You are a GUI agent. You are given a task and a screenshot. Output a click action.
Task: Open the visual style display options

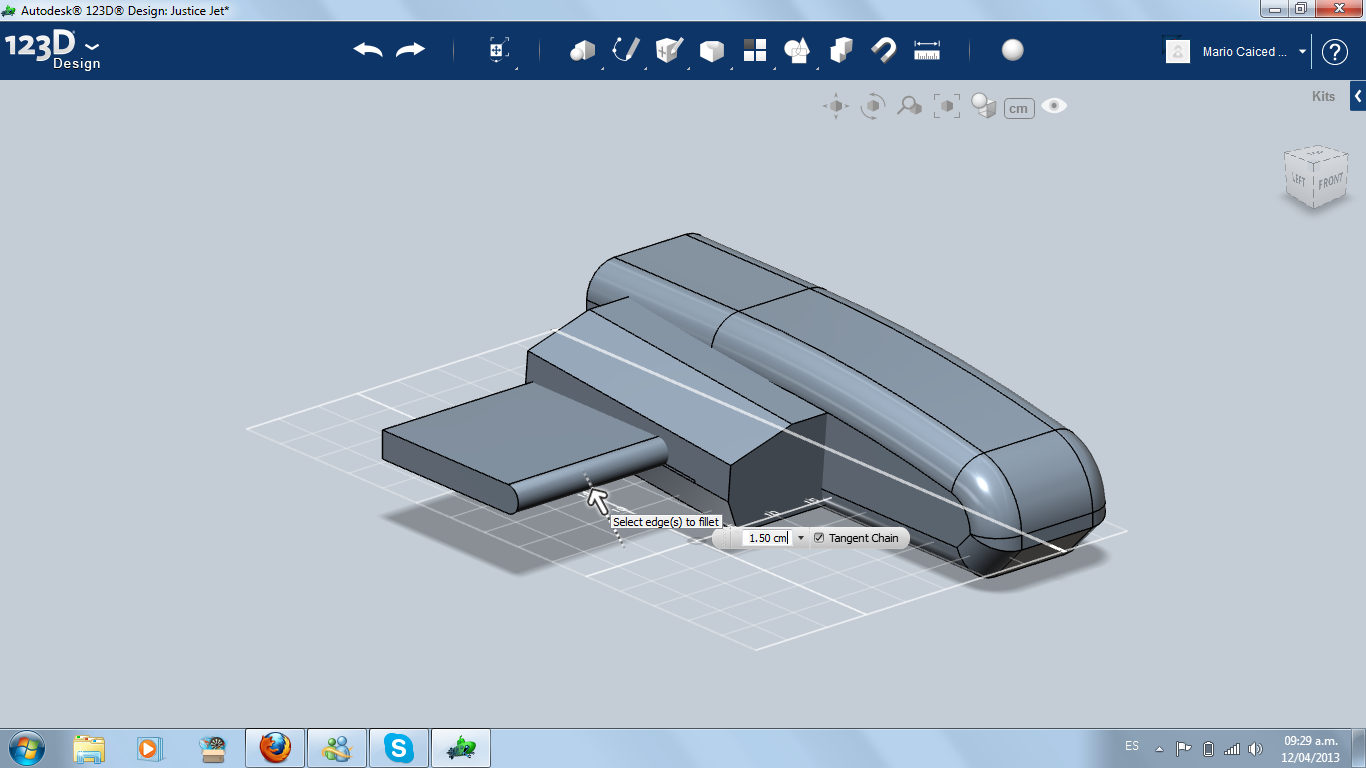point(984,106)
